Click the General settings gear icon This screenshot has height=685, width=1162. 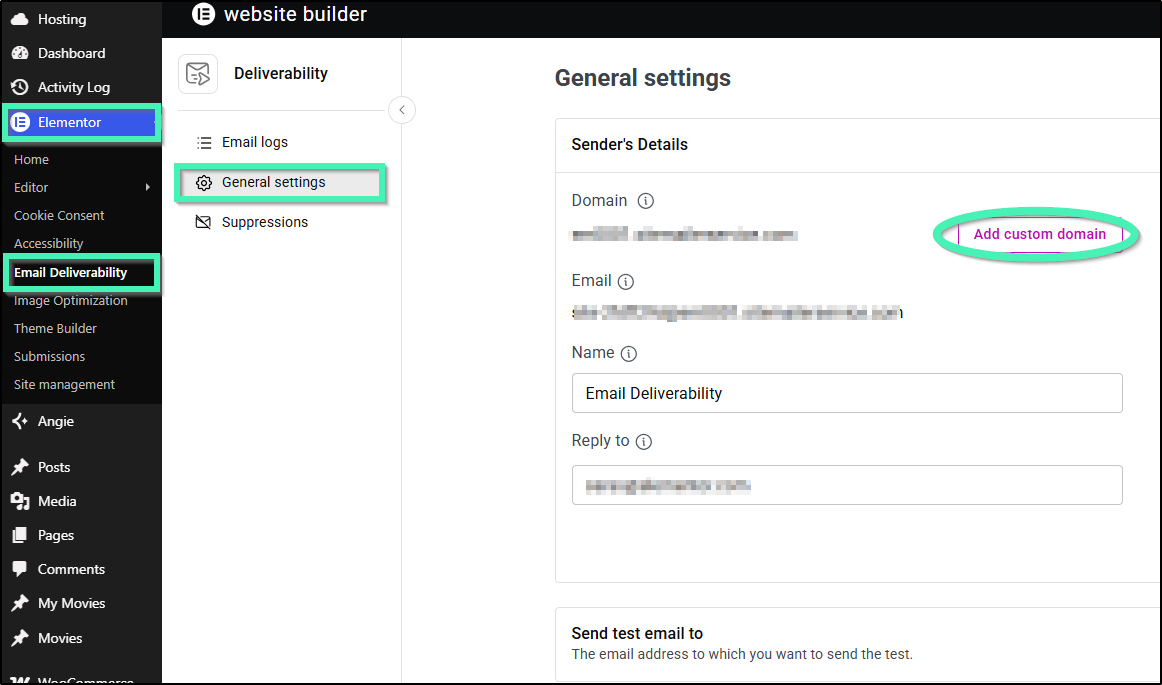point(204,182)
